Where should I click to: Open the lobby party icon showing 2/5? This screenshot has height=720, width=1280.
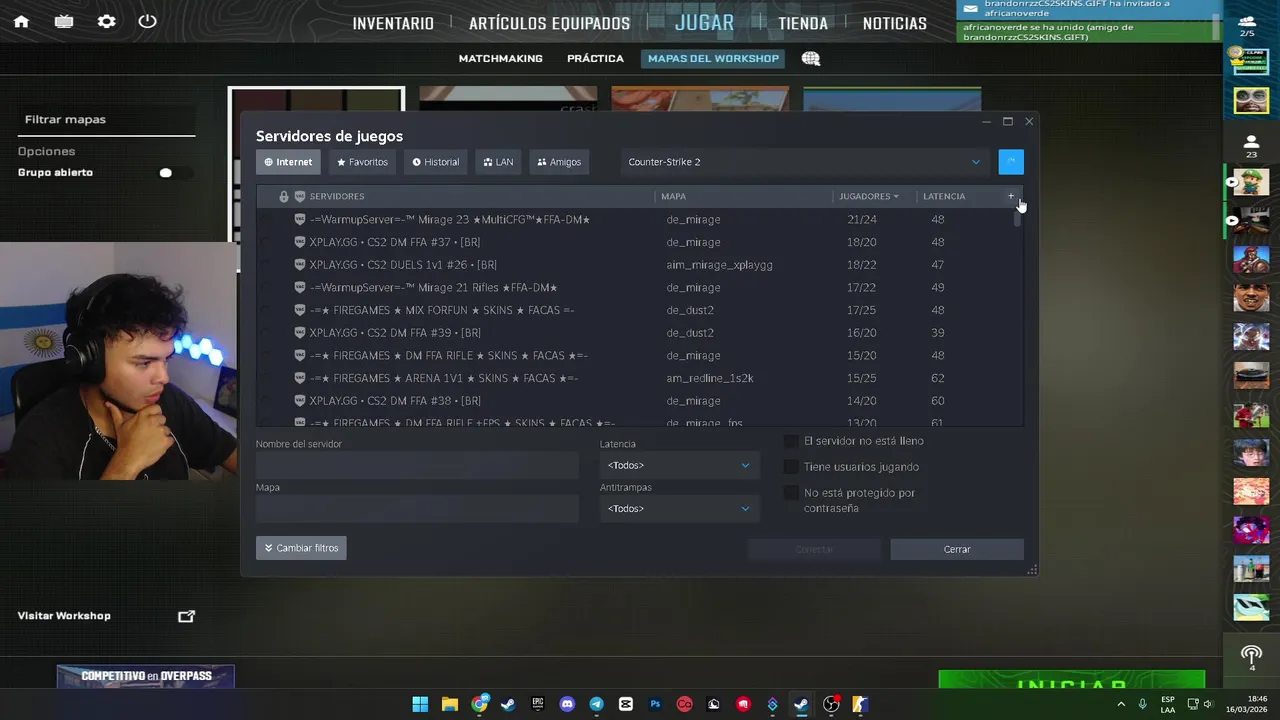[1247, 26]
